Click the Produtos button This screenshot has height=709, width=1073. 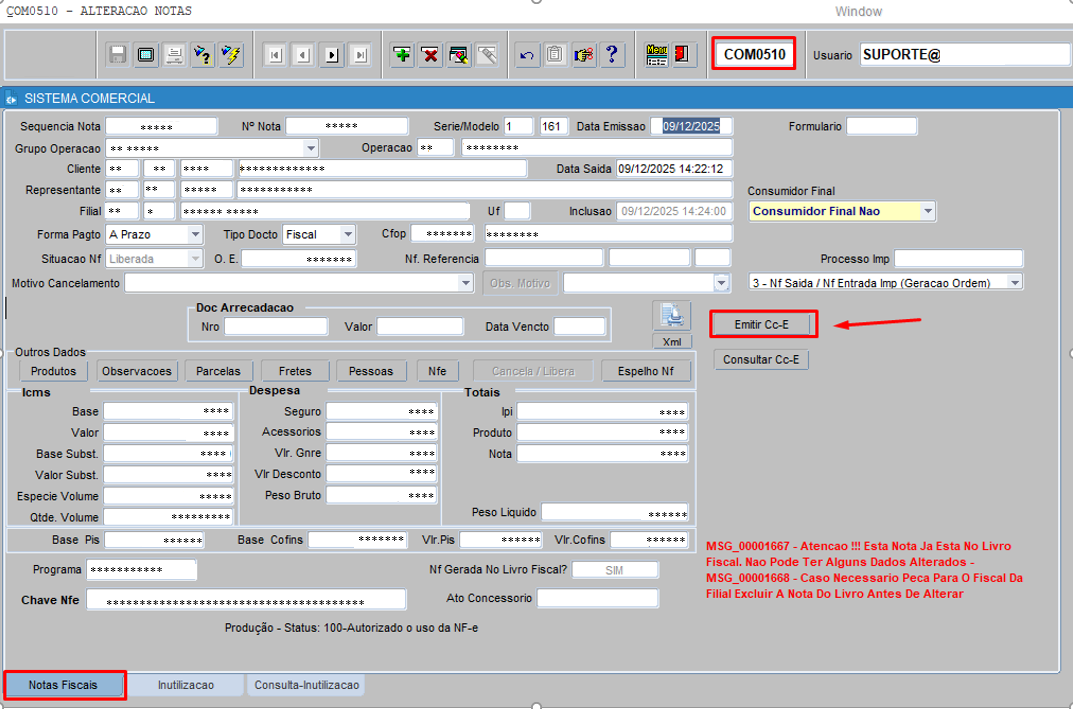53,371
